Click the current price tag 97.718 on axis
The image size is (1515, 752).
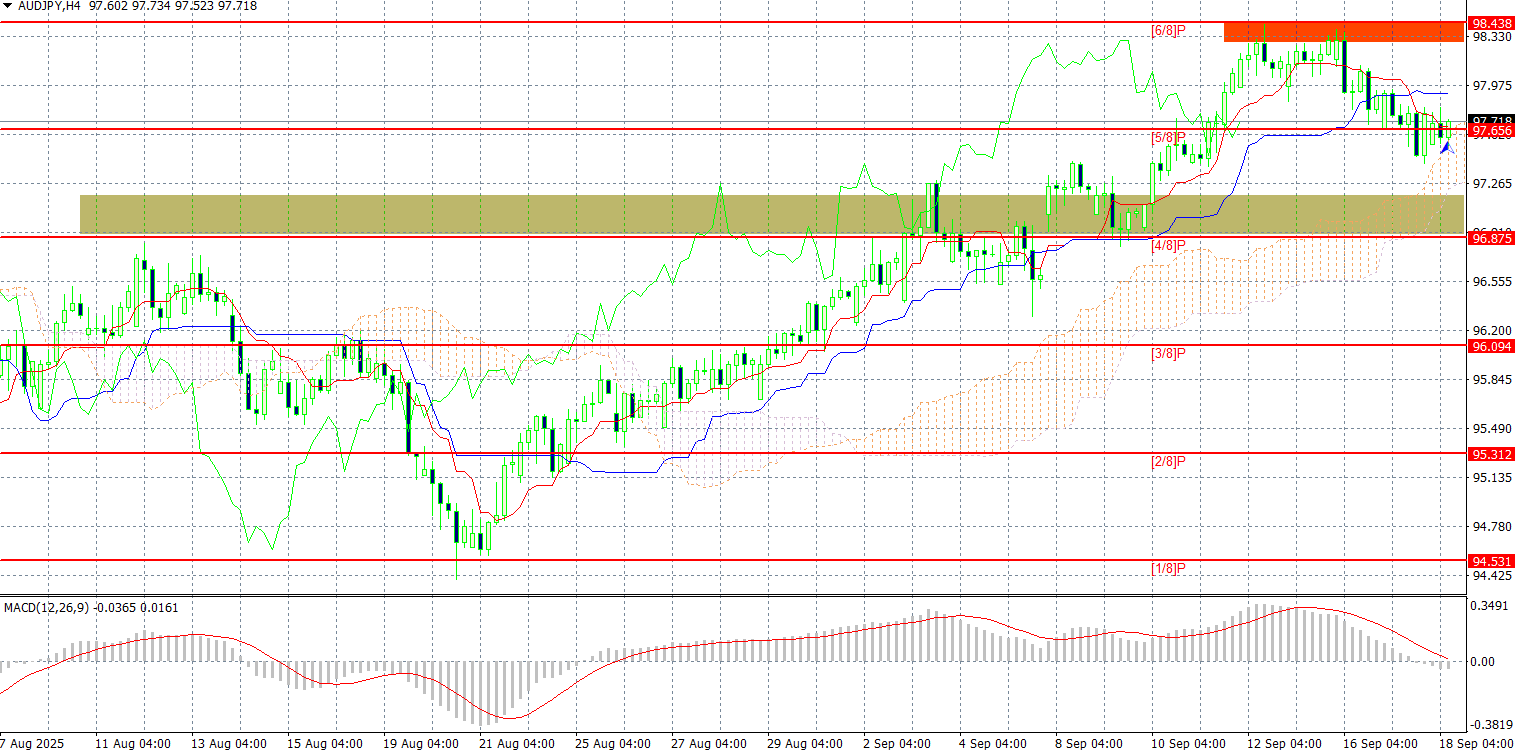click(1491, 120)
